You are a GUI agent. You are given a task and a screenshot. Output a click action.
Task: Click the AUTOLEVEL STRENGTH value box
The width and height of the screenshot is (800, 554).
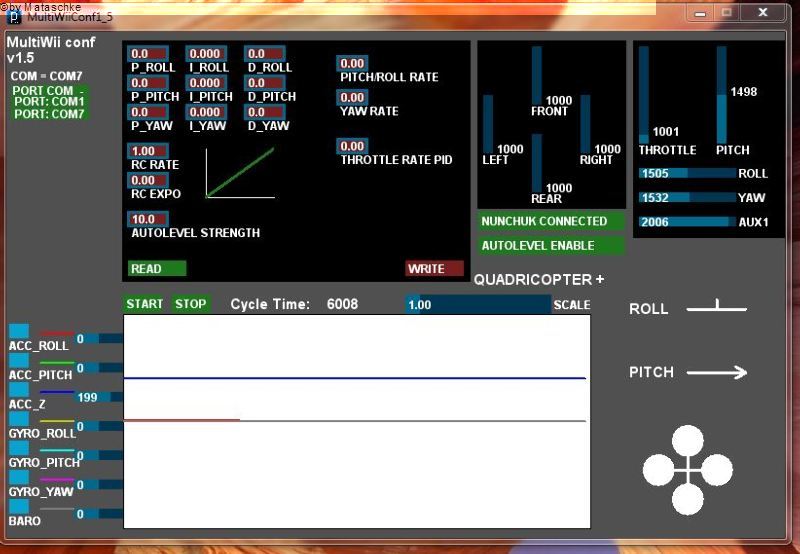(148, 219)
